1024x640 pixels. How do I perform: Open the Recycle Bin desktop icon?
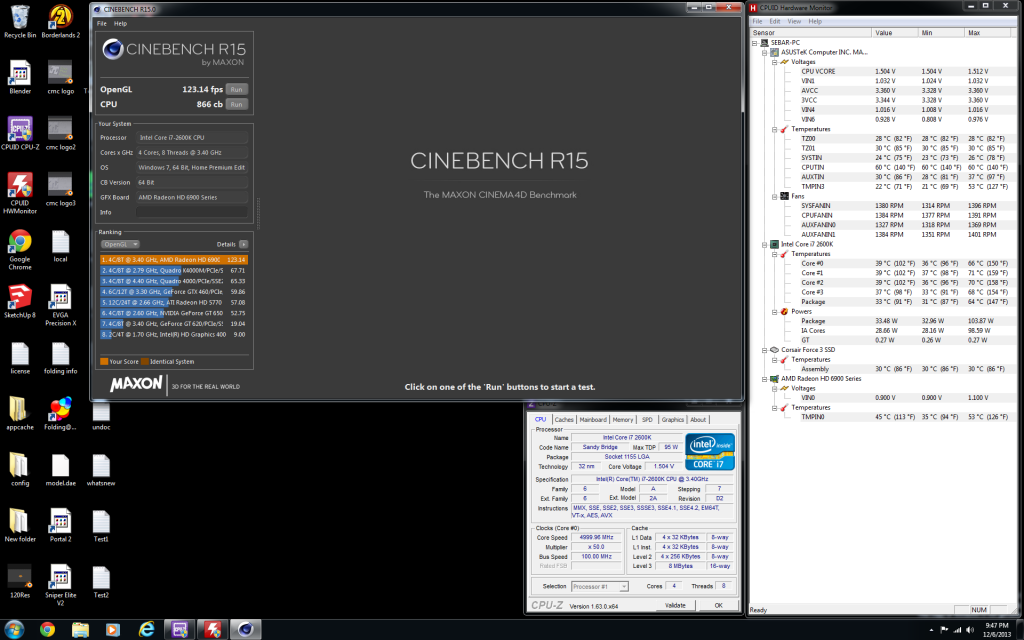click(x=20, y=22)
